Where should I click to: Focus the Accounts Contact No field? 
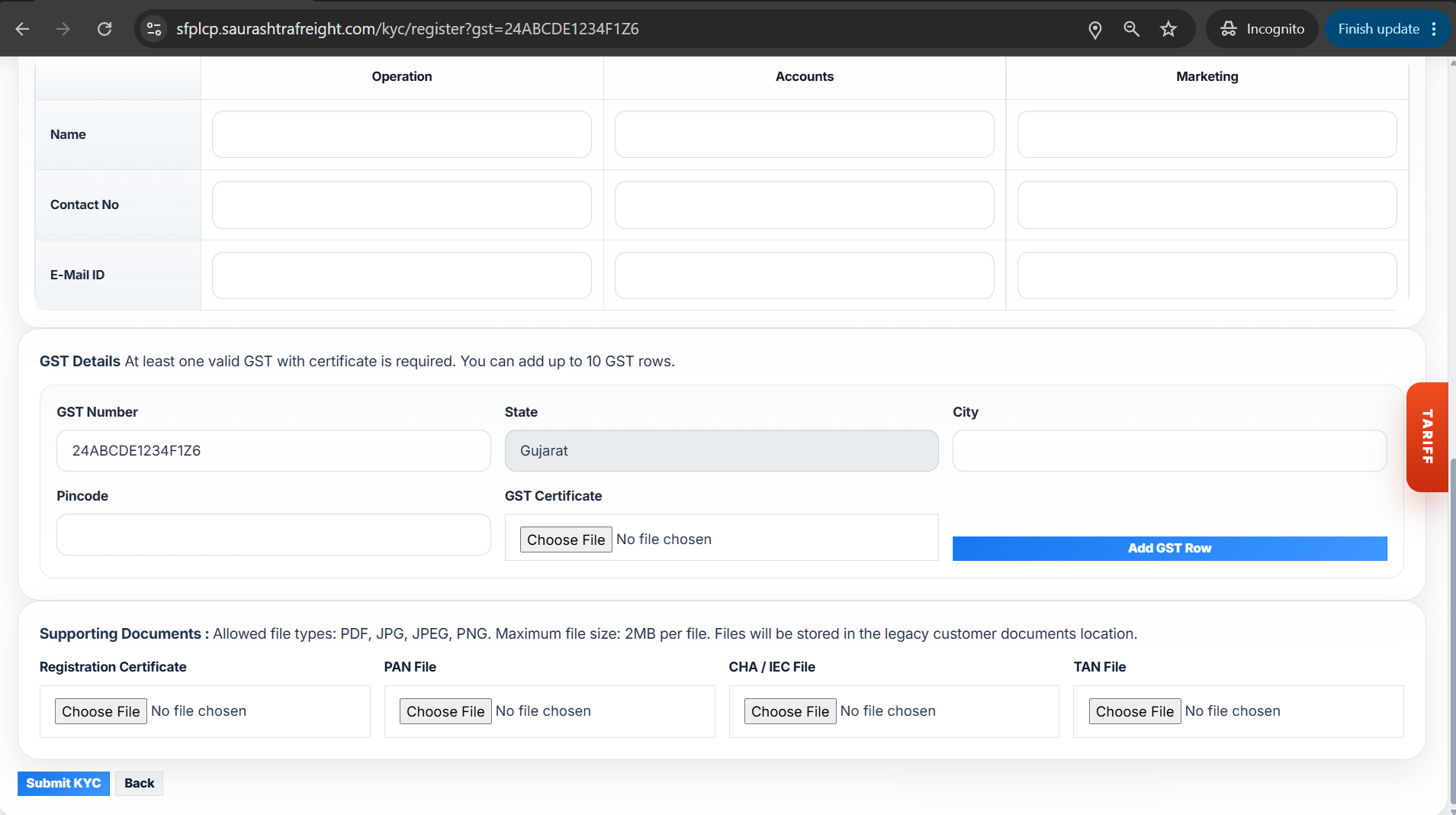pos(805,205)
